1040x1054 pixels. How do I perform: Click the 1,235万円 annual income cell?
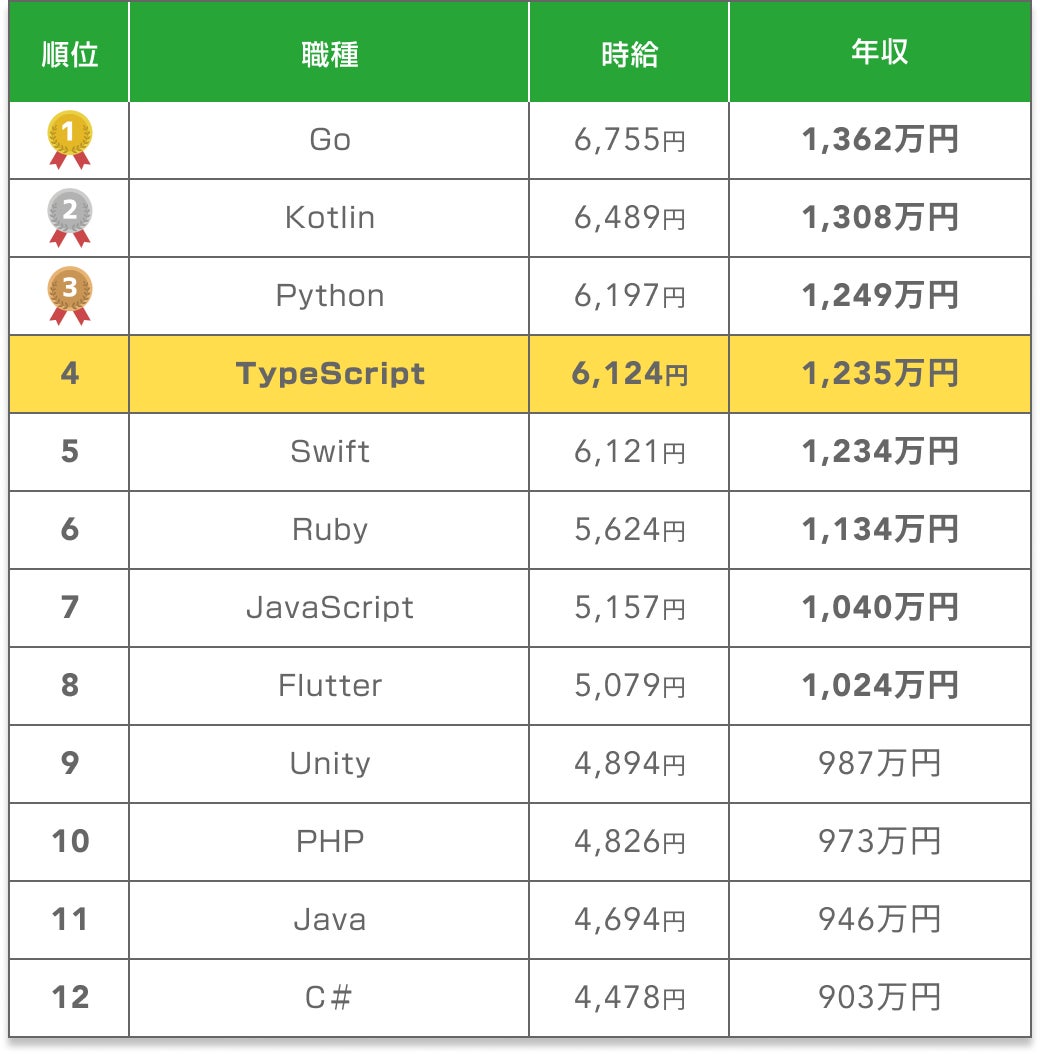click(x=880, y=374)
